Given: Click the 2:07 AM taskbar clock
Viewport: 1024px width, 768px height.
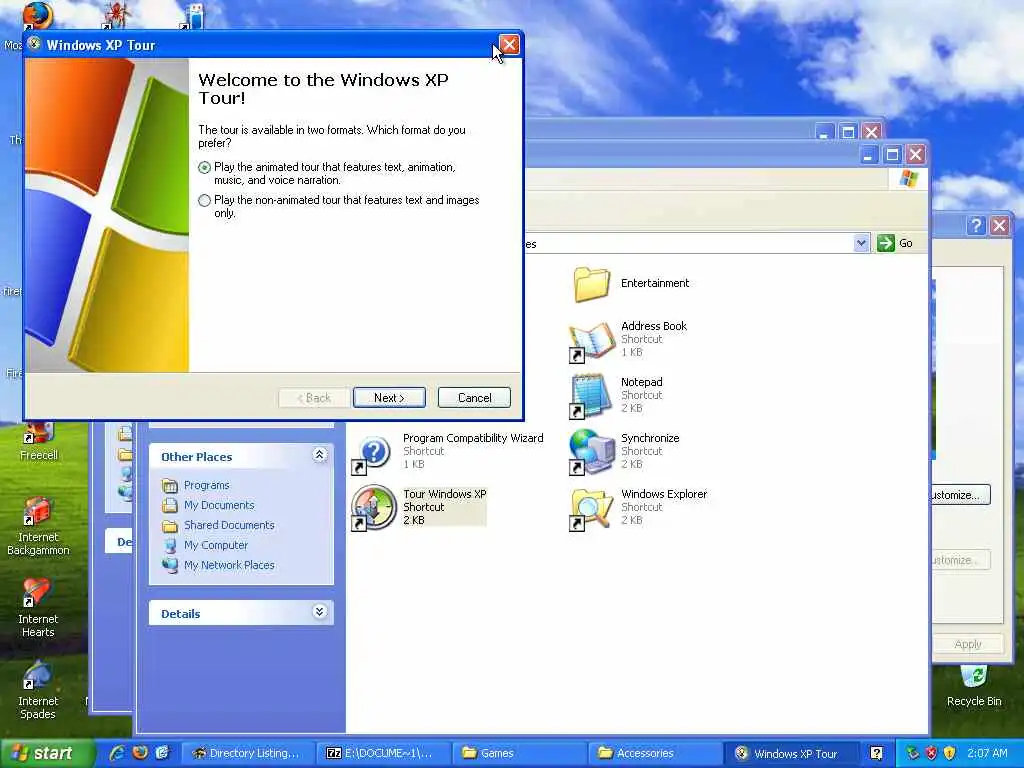Looking at the screenshot, I should coord(987,753).
